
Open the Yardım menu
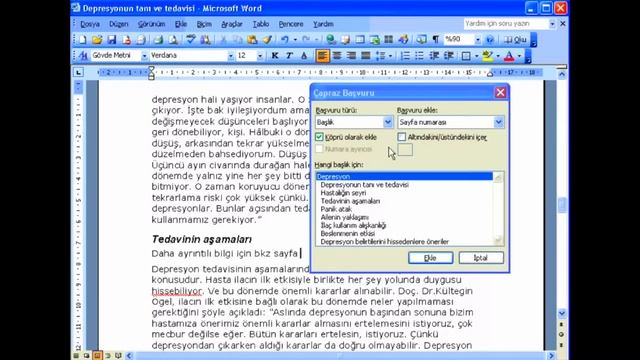[x=323, y=24]
